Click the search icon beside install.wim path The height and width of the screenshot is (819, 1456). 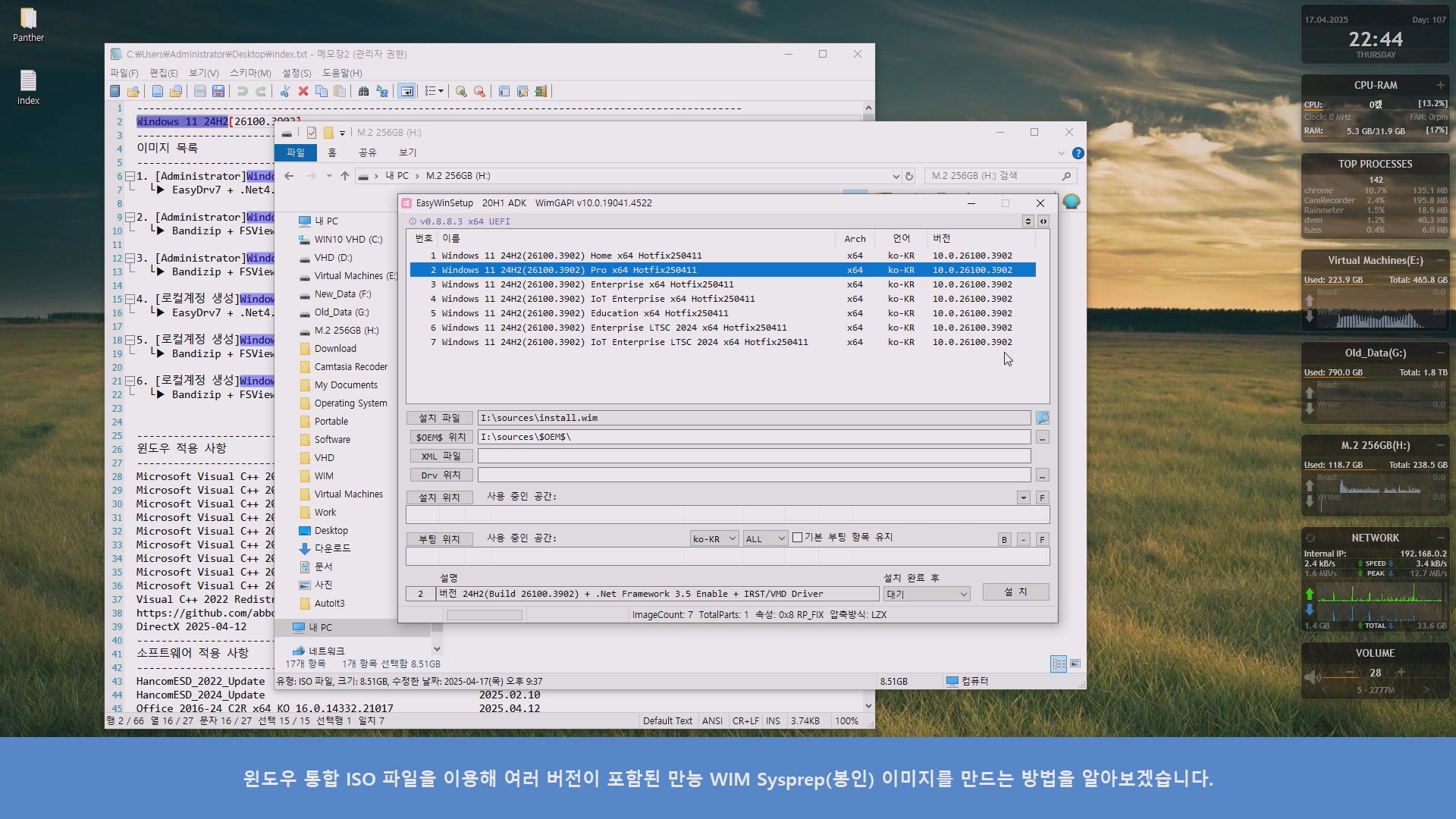1043,418
